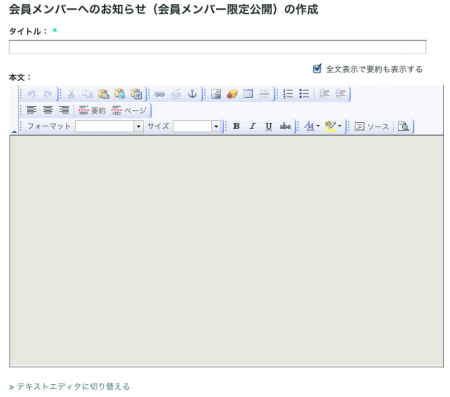Click the Paste clipboard icon
The width and height of the screenshot is (450, 397).
(104, 94)
